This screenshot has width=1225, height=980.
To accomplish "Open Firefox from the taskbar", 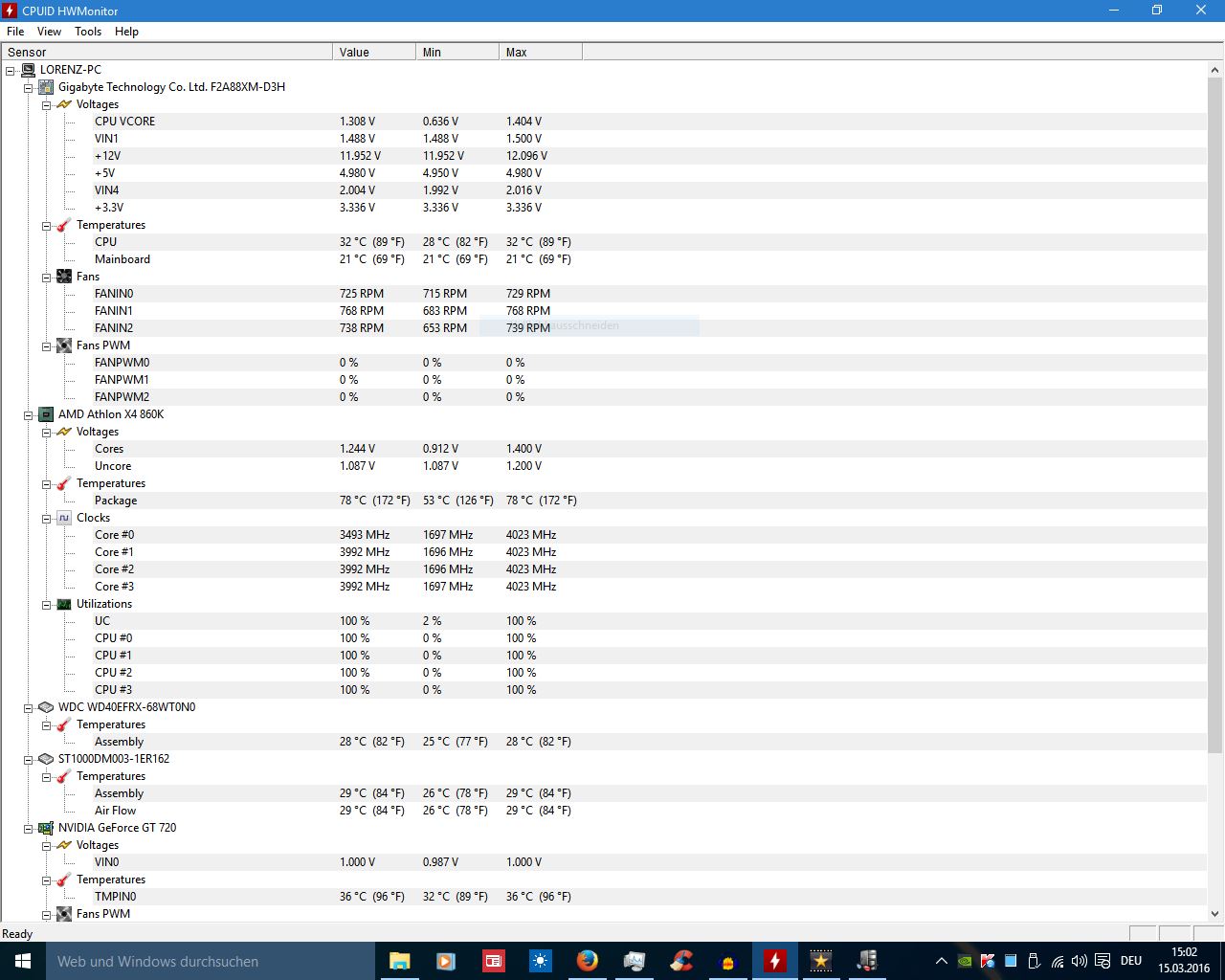I will tap(587, 961).
